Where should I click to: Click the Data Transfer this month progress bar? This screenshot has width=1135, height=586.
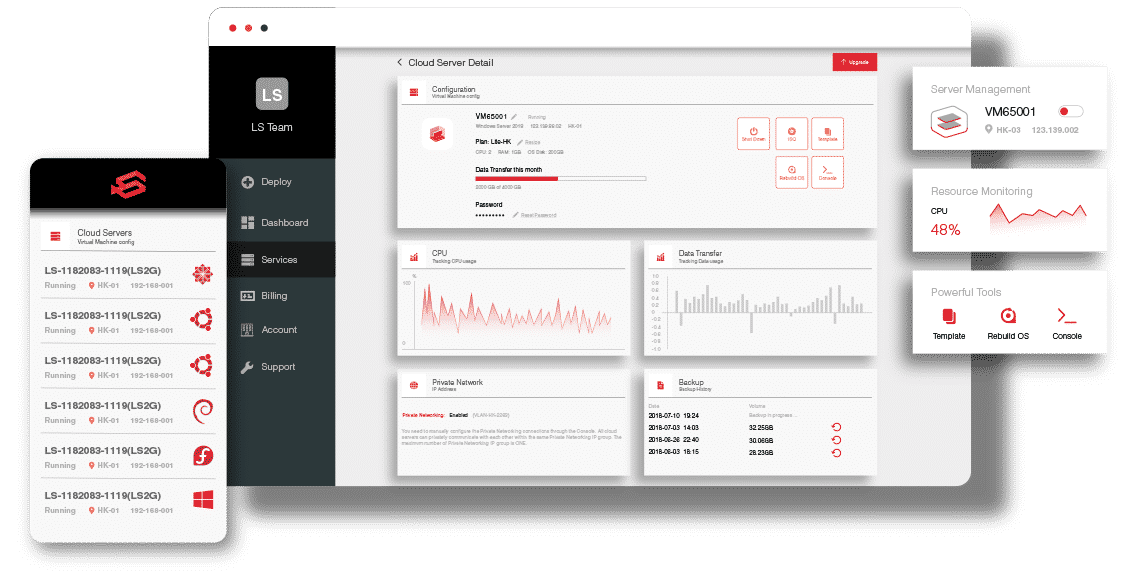(x=560, y=178)
